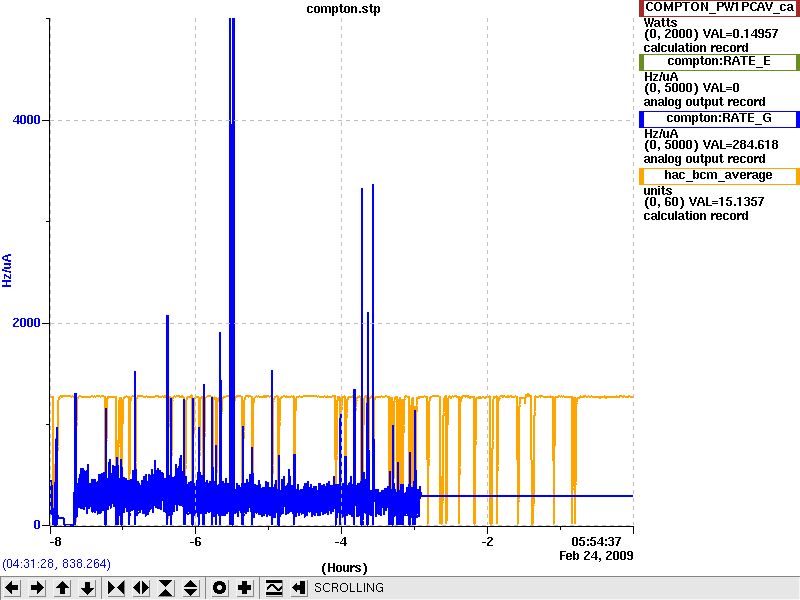Click the SCROLLING status label
Screen dimensions: 800x600
pos(348,588)
